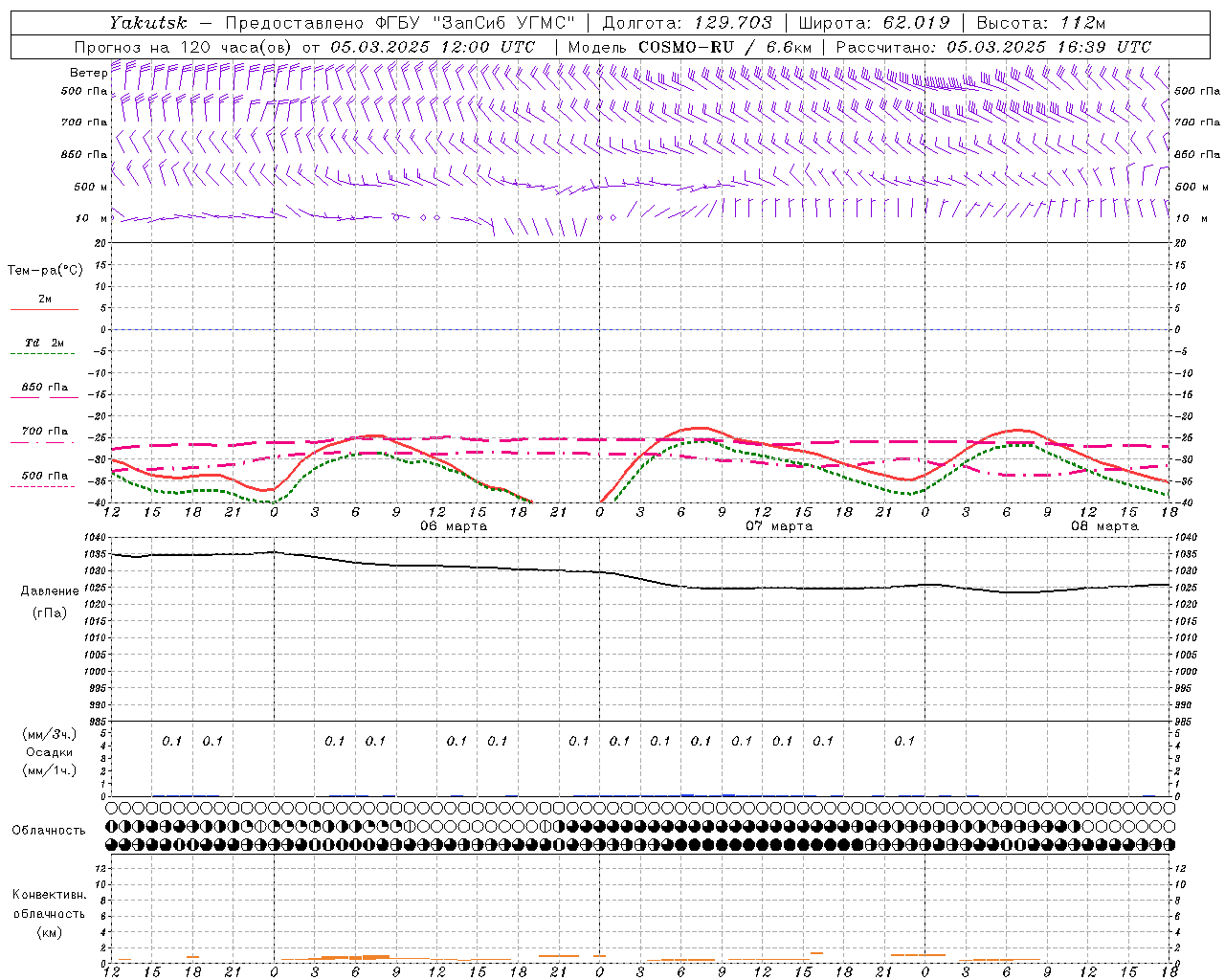Click the "Широта: 62.019" header field
The width and height of the screenshot is (1225, 980).
click(x=874, y=23)
